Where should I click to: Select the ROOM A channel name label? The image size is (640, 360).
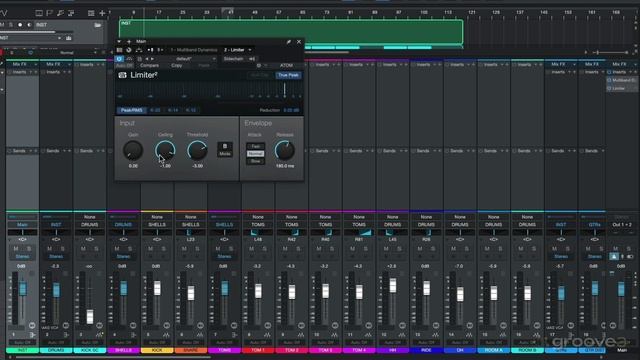point(493,350)
